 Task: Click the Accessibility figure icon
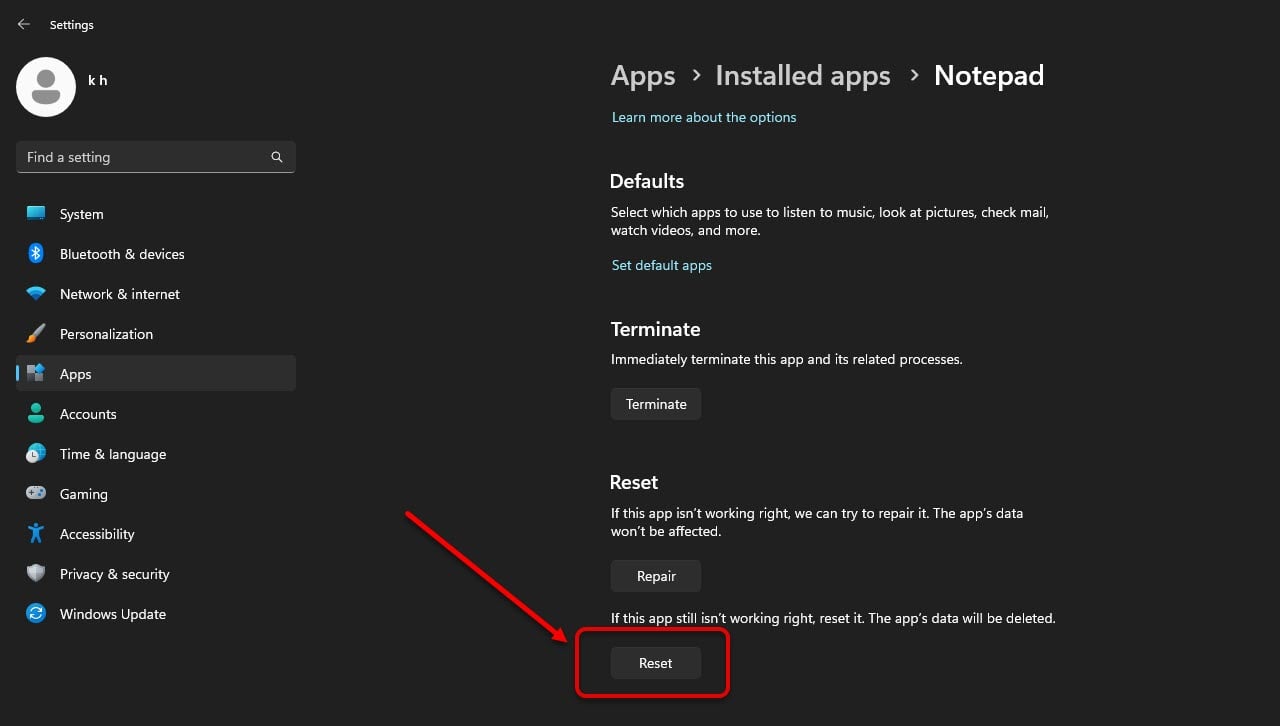point(36,533)
